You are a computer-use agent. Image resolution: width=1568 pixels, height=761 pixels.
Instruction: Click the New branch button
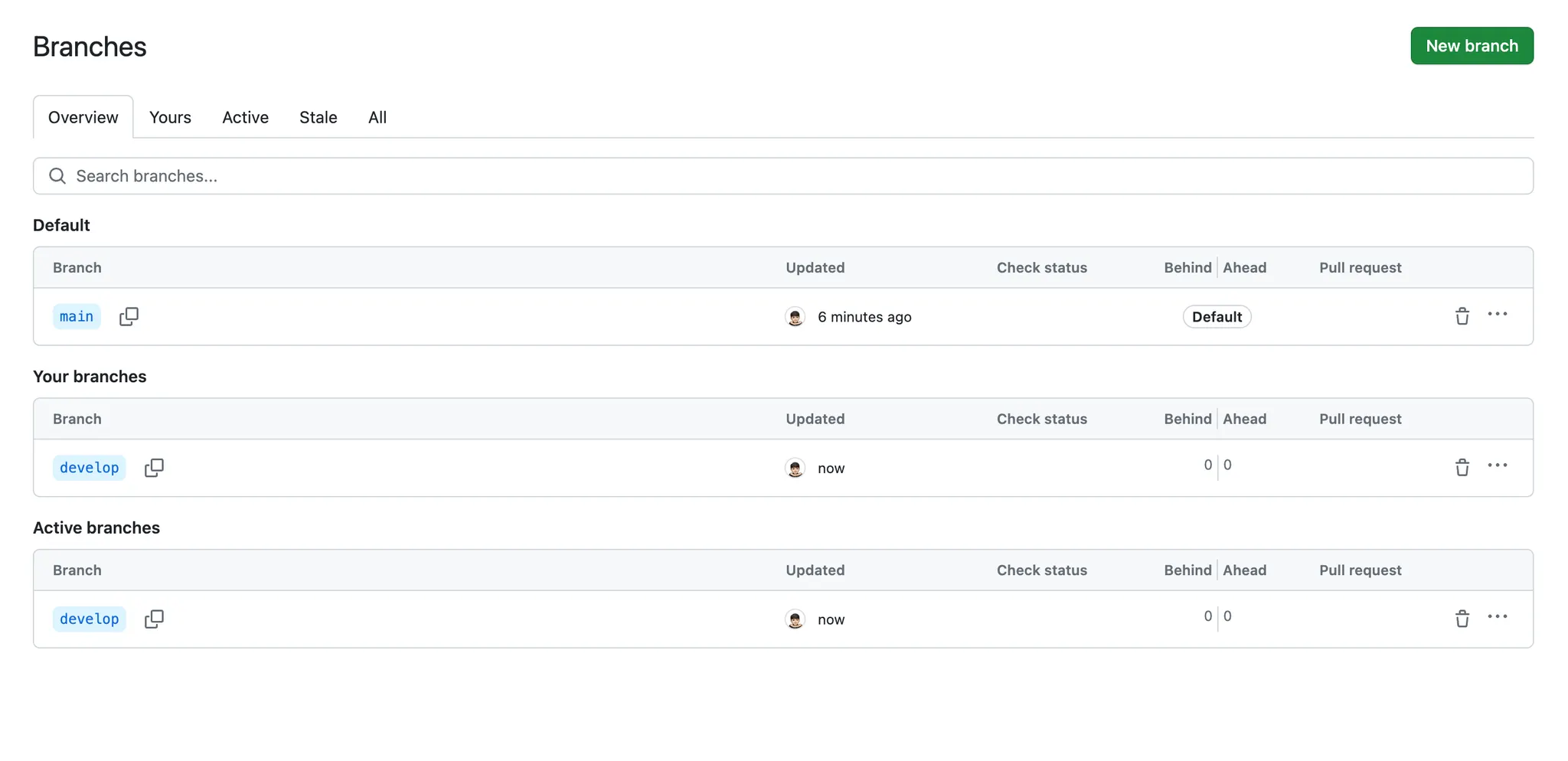[1472, 46]
